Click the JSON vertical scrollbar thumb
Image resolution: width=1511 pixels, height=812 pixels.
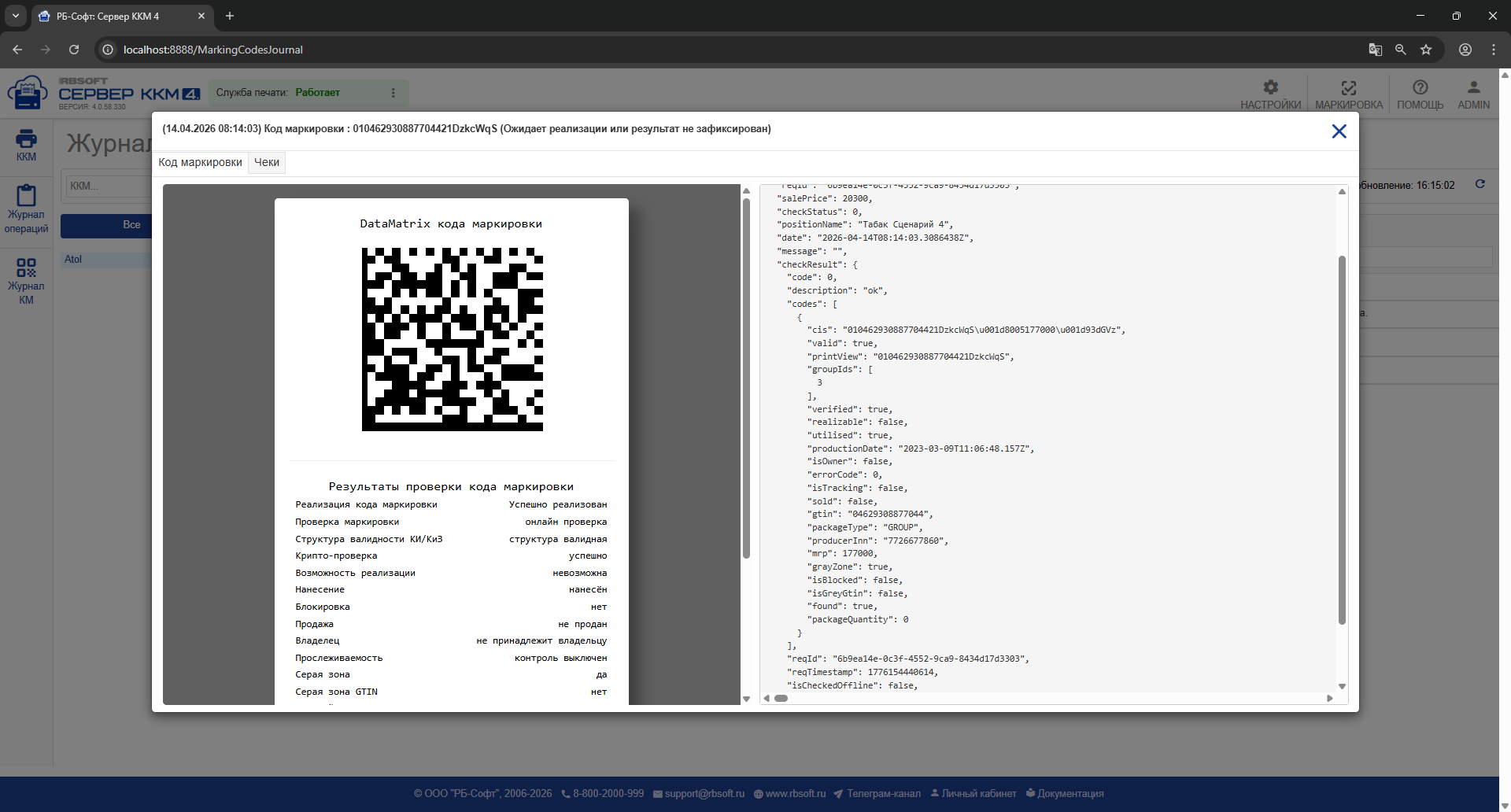coord(1342,441)
